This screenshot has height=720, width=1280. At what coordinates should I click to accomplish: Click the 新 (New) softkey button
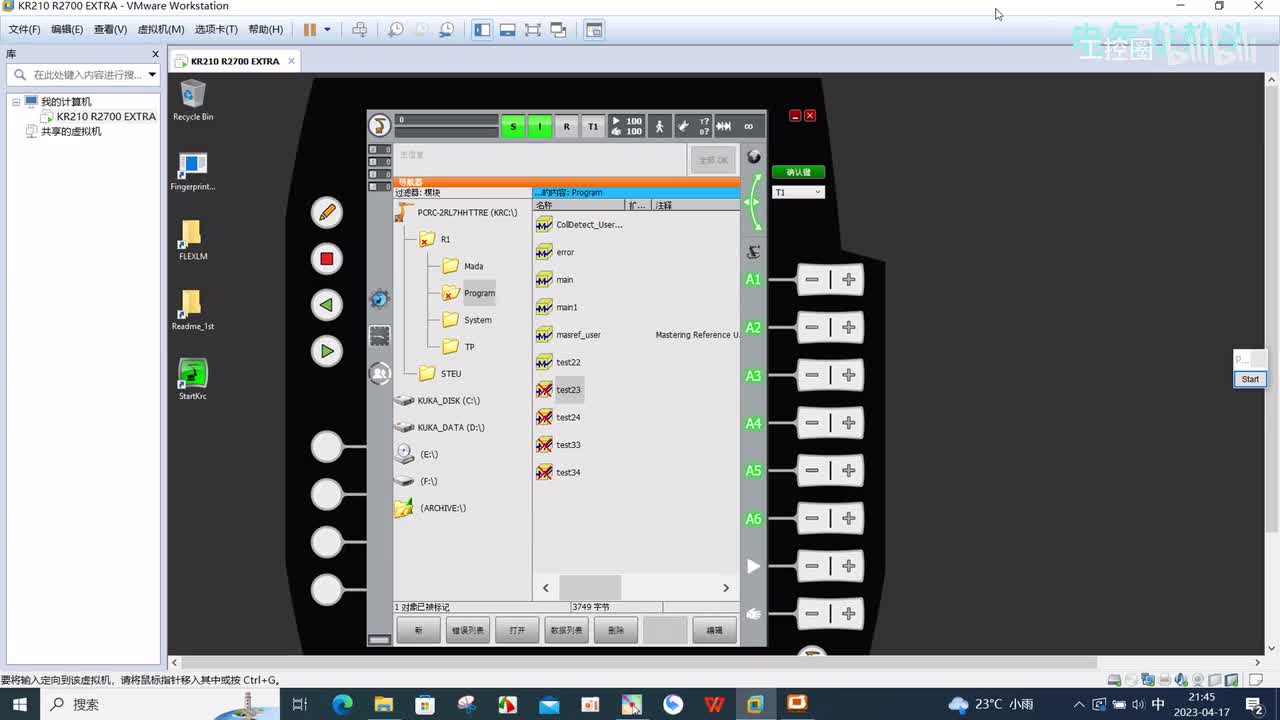tap(419, 630)
